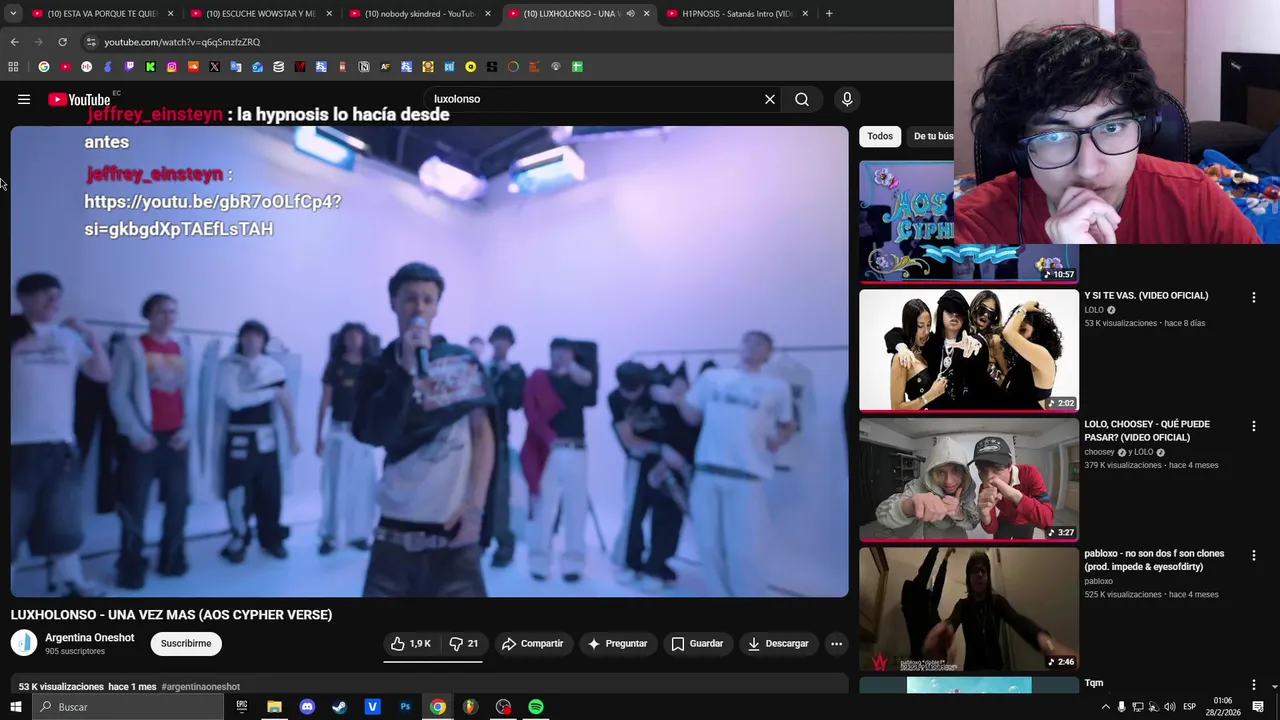Click the taskbar Buscar search box

(x=127, y=707)
